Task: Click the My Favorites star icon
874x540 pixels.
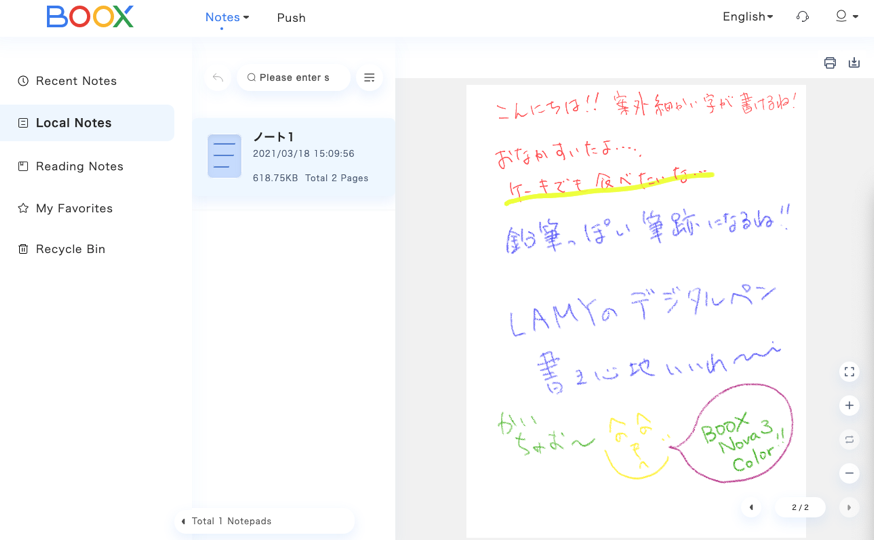Action: click(23, 208)
